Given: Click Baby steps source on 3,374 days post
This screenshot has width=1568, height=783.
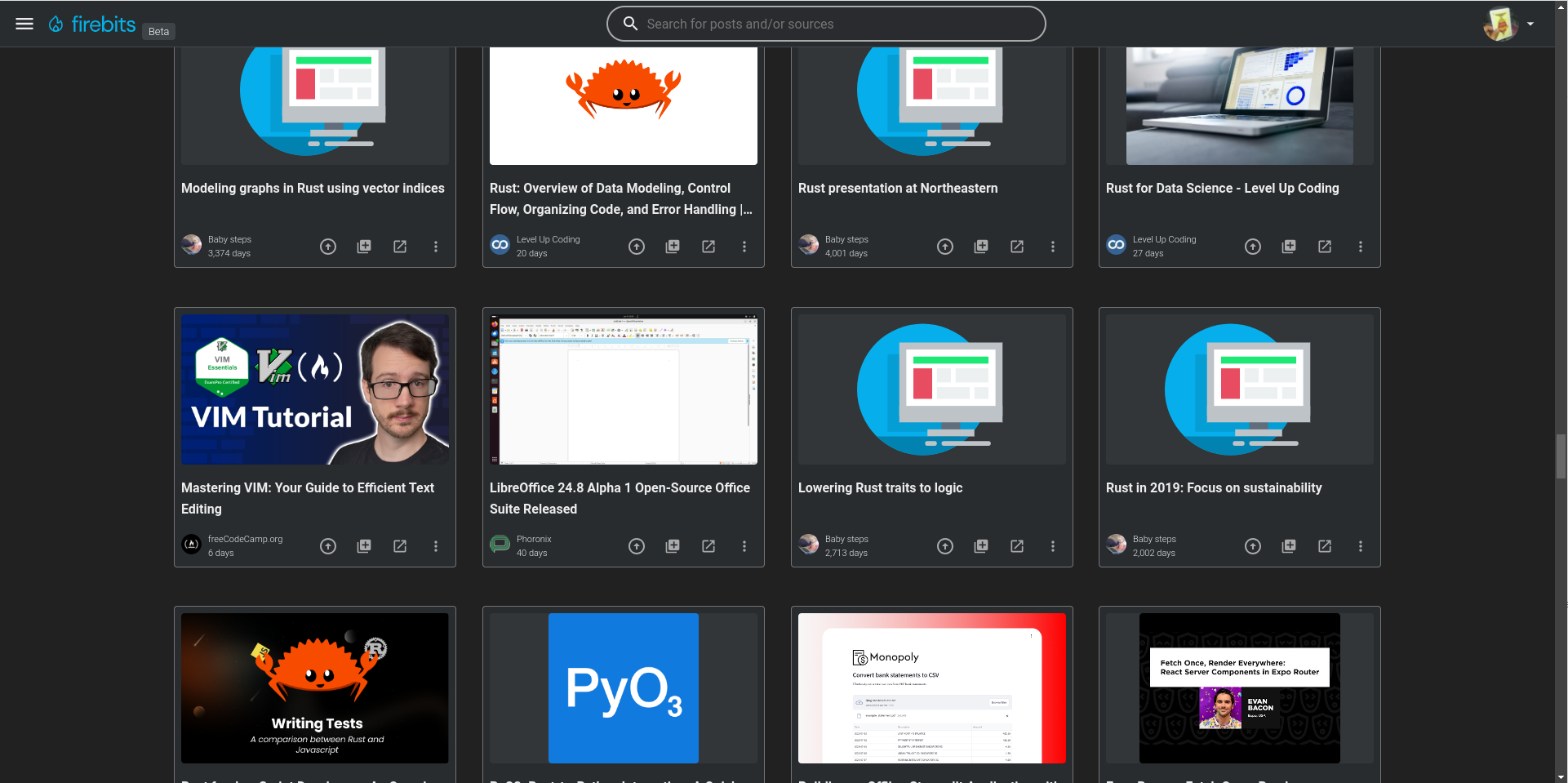Looking at the screenshot, I should [x=229, y=239].
